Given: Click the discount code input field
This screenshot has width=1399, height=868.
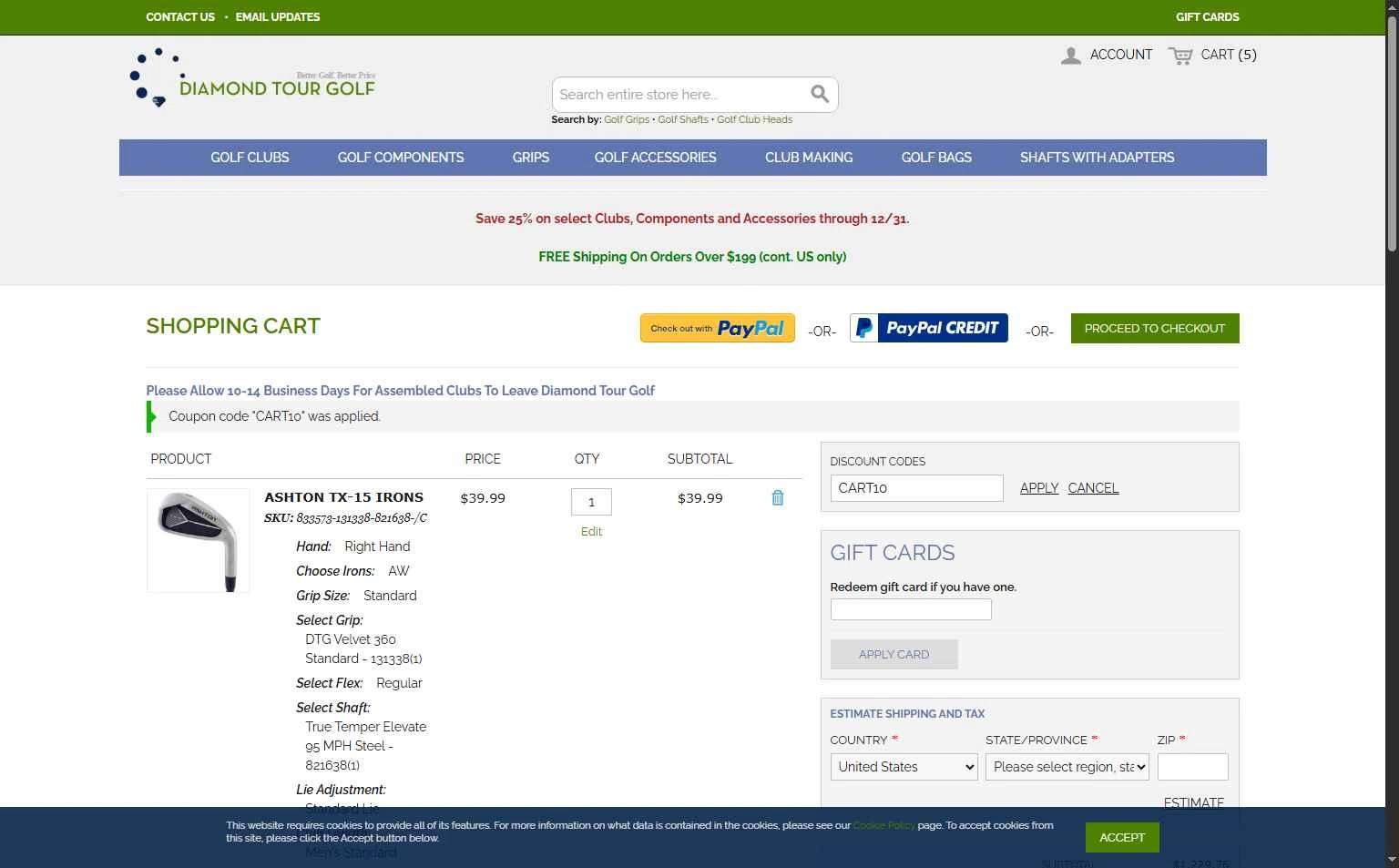Looking at the screenshot, I should 916,488.
